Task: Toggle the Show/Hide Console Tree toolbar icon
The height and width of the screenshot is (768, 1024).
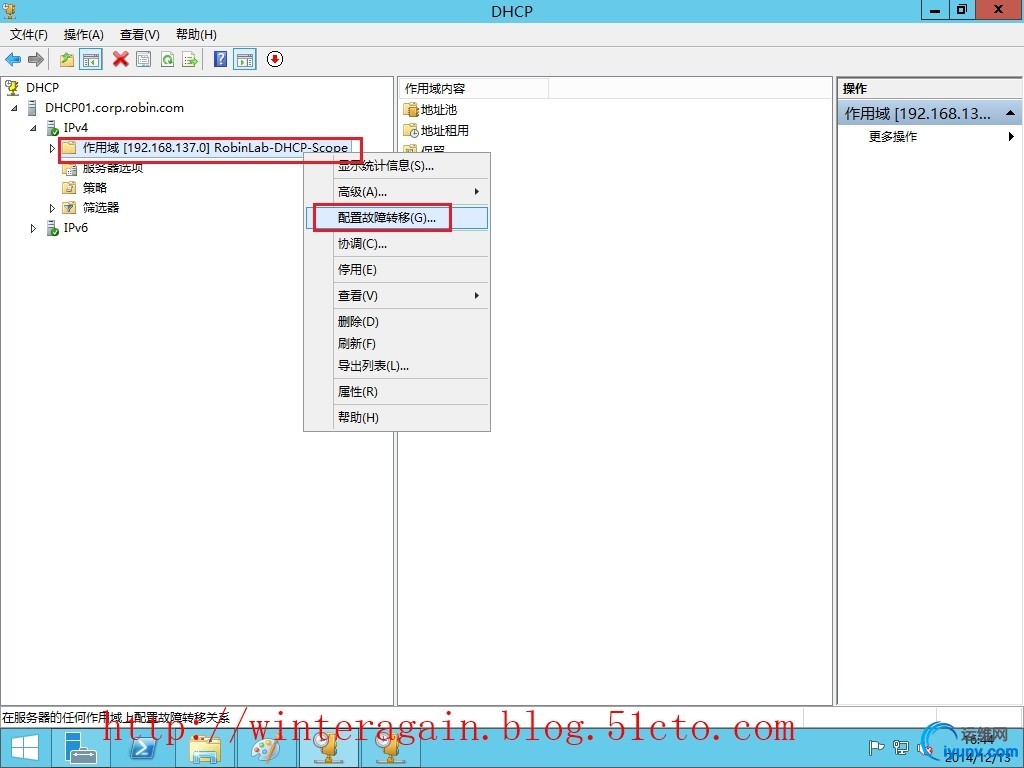Action: (x=91, y=59)
